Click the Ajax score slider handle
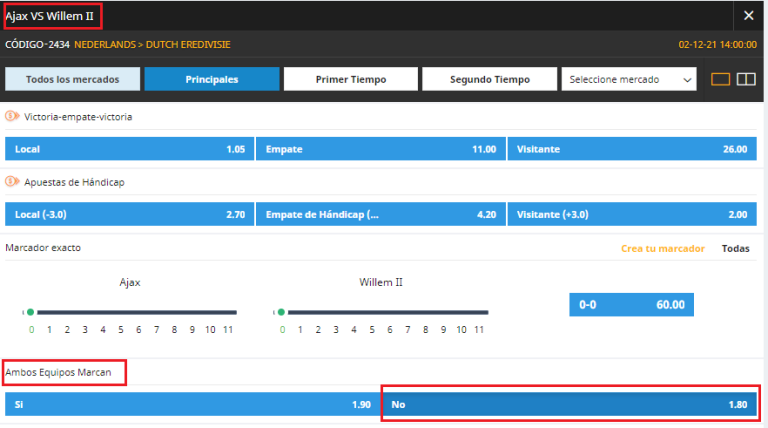The height and width of the screenshot is (428, 768). (x=30, y=312)
